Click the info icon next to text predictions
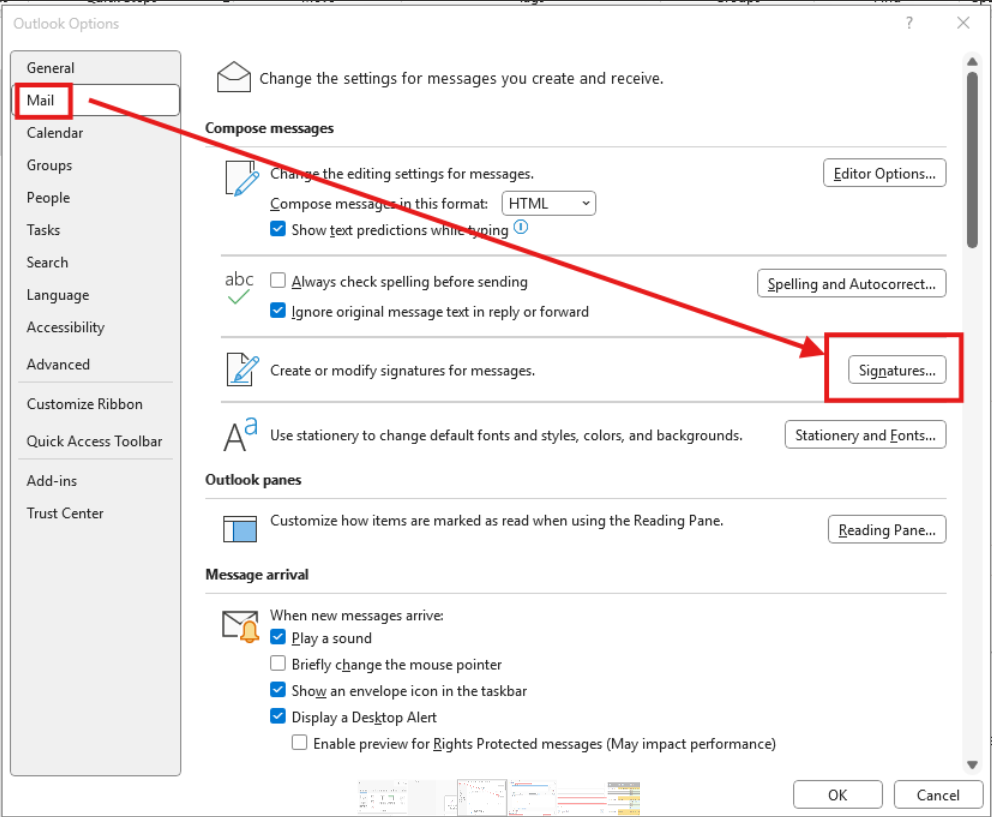Screen dimensions: 992x817 tap(521, 227)
